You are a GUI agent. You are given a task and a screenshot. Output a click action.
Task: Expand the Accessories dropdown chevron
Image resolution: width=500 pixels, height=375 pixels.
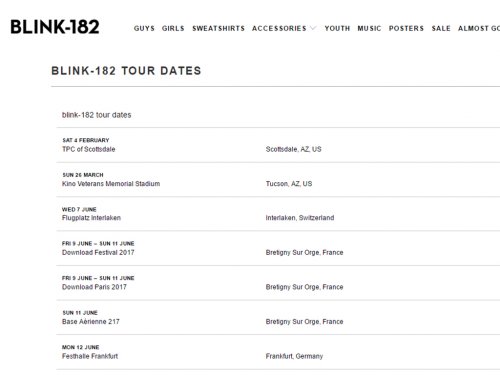[x=313, y=28]
